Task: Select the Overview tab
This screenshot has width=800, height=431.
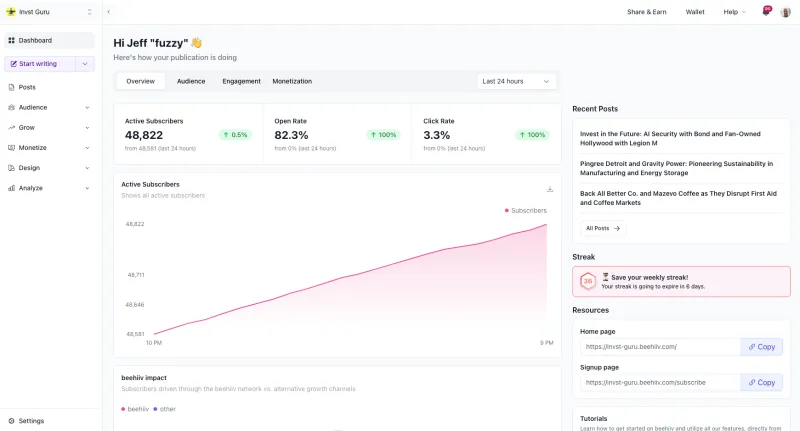Action: tap(140, 81)
